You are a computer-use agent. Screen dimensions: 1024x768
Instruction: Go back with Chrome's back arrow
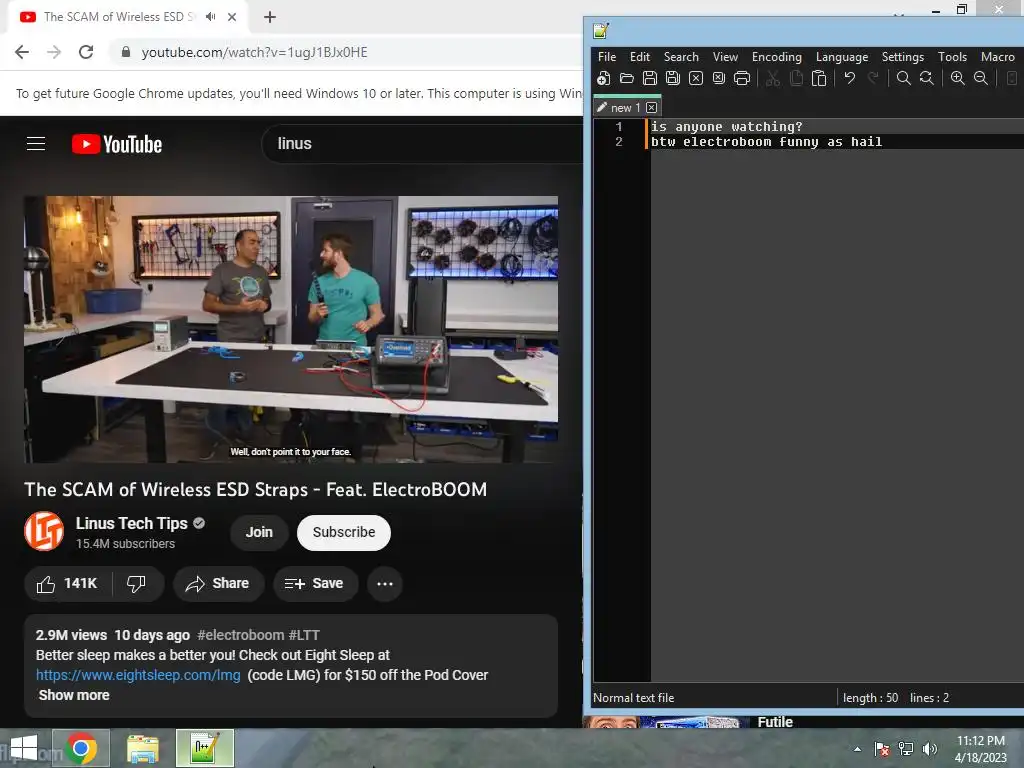(22, 52)
